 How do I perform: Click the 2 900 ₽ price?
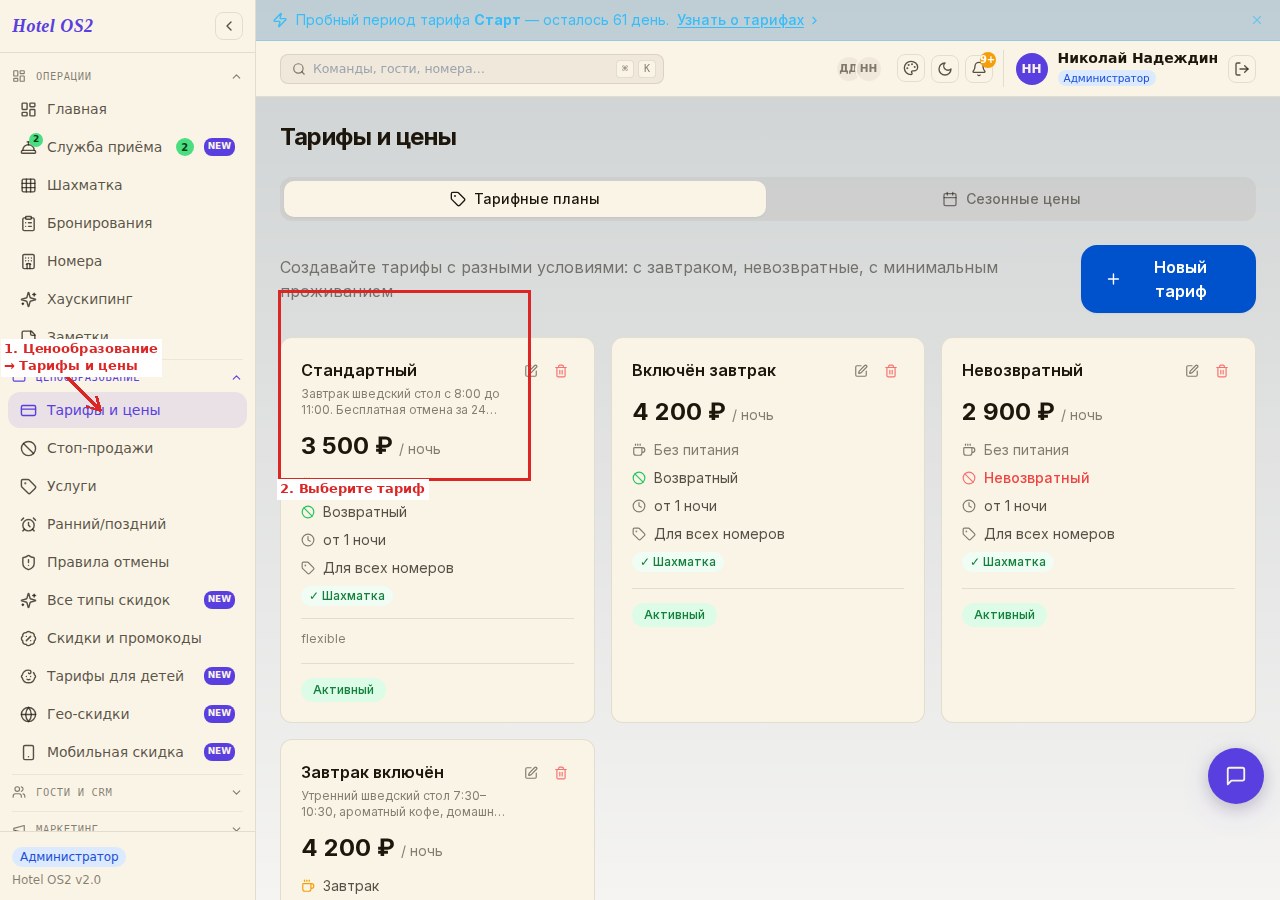coord(1008,412)
